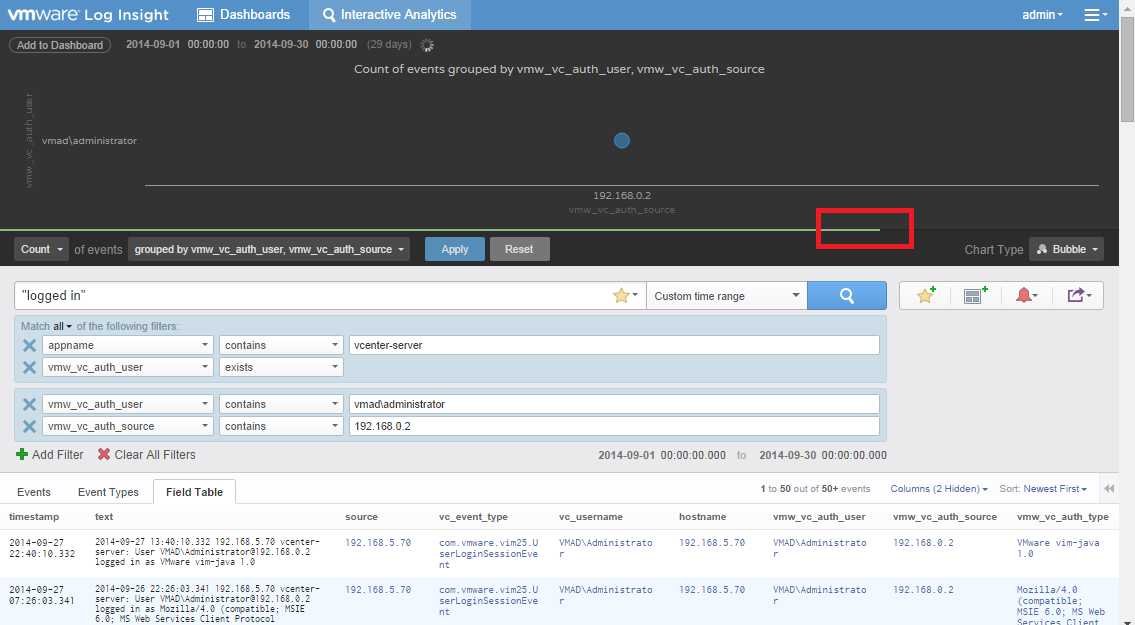This screenshot has height=625, width=1135.
Task: Click the Apply button
Action: pyautogui.click(x=455, y=249)
